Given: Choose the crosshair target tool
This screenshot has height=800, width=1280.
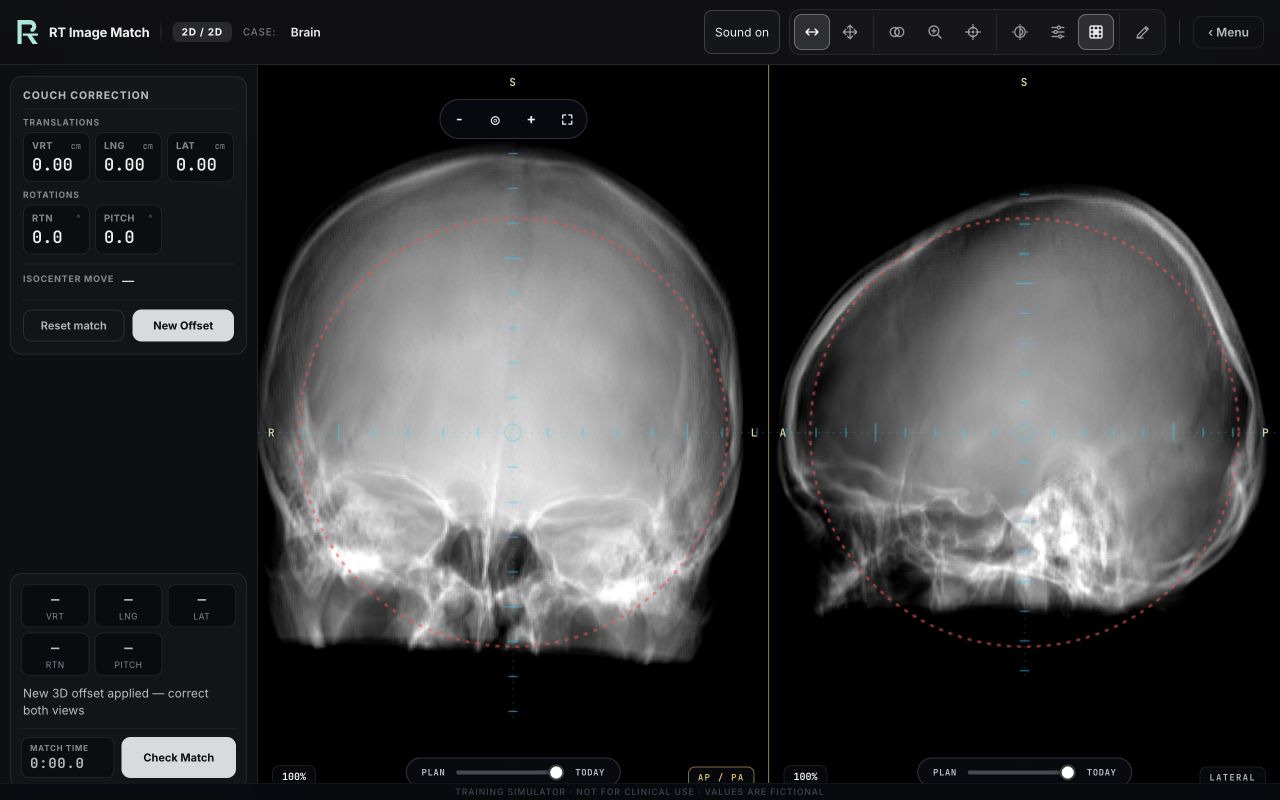Looking at the screenshot, I should (x=973, y=32).
